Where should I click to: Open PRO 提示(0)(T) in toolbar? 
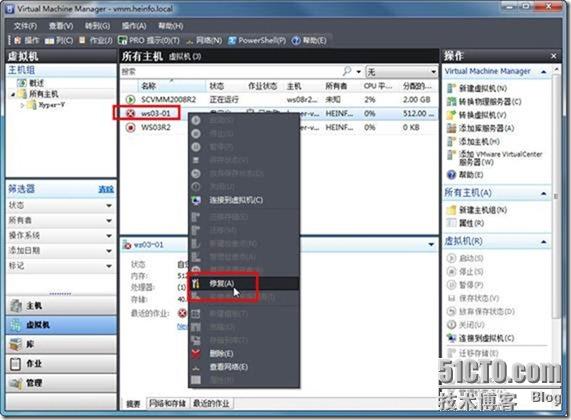(x=149, y=40)
